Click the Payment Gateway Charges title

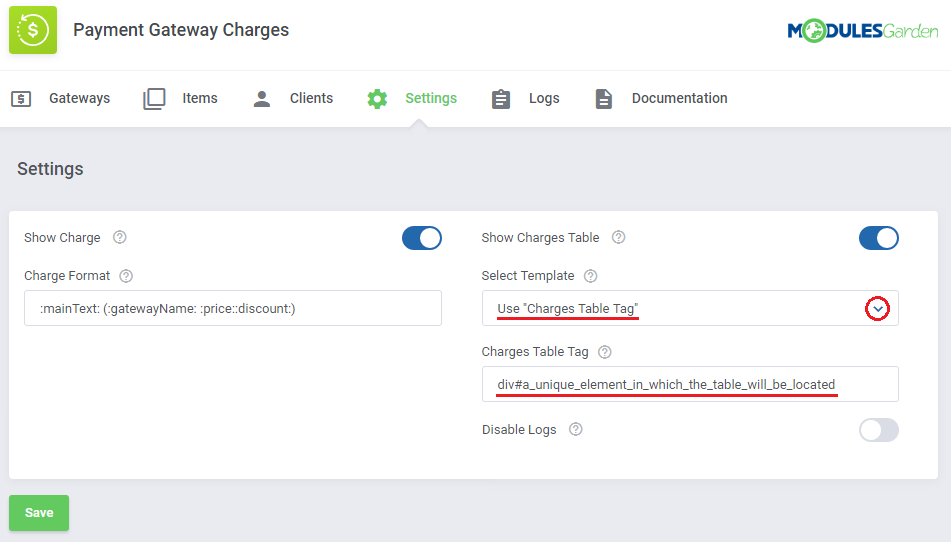tap(181, 30)
